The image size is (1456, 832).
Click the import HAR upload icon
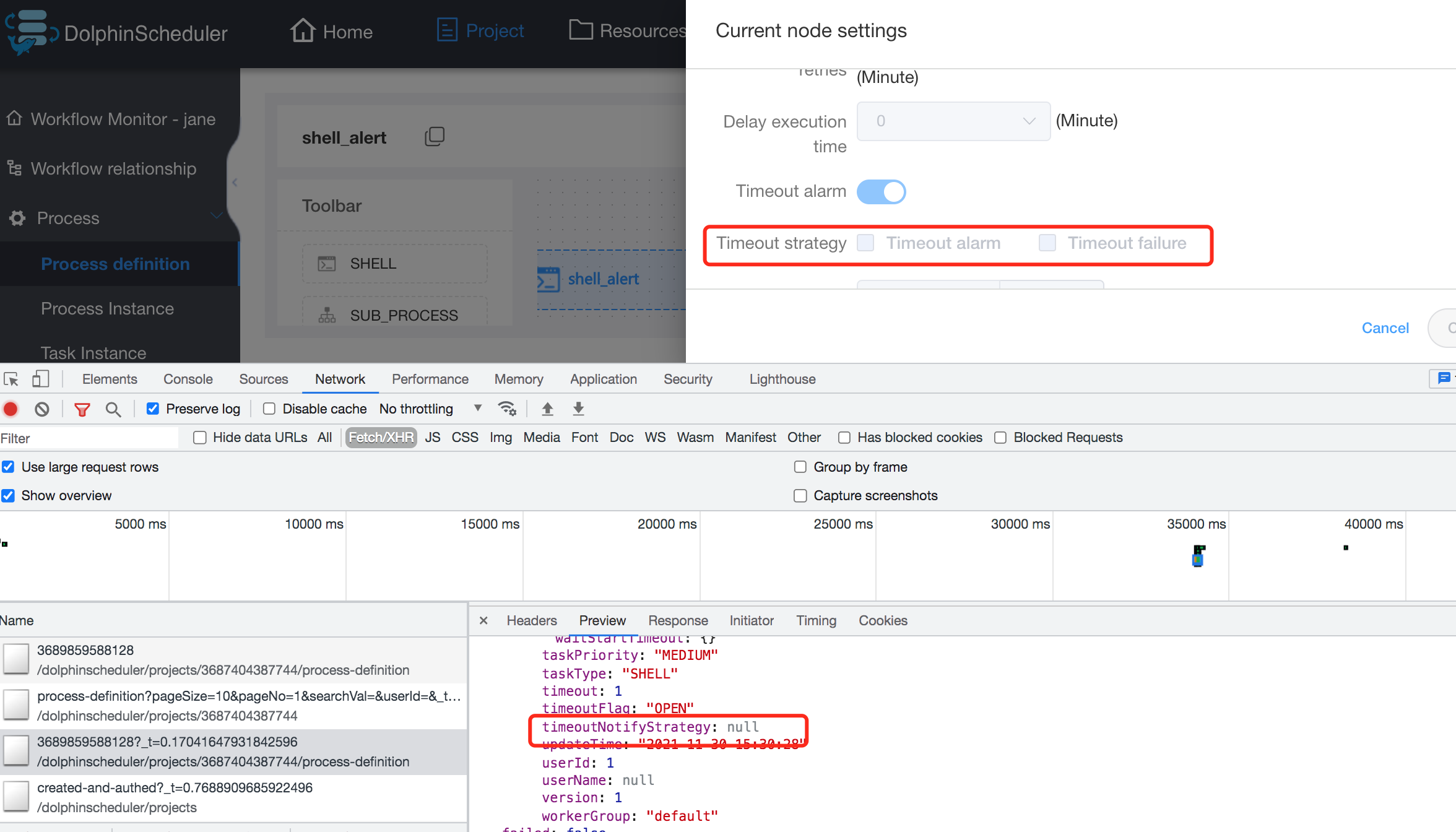(x=547, y=409)
